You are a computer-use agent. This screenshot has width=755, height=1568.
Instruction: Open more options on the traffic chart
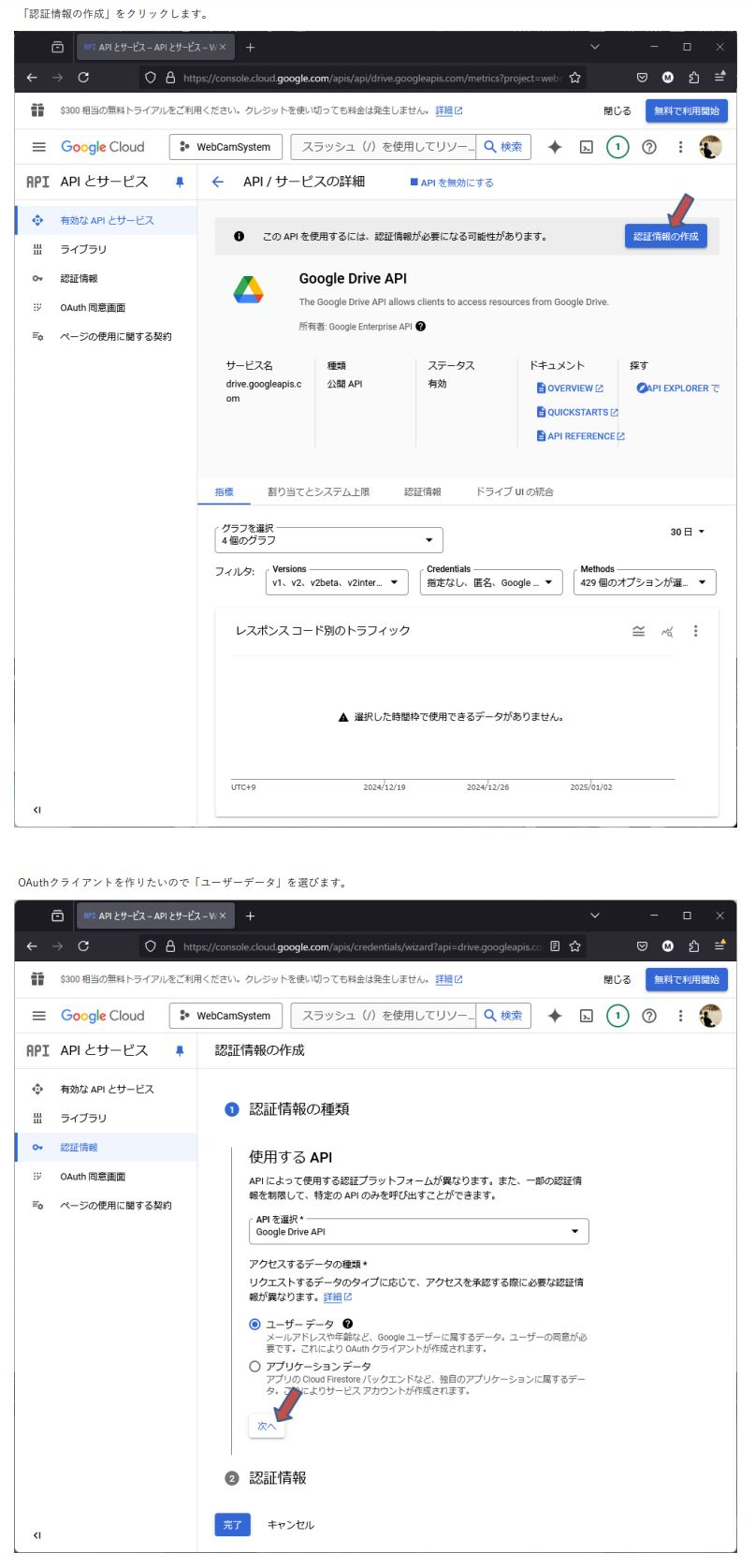695,631
